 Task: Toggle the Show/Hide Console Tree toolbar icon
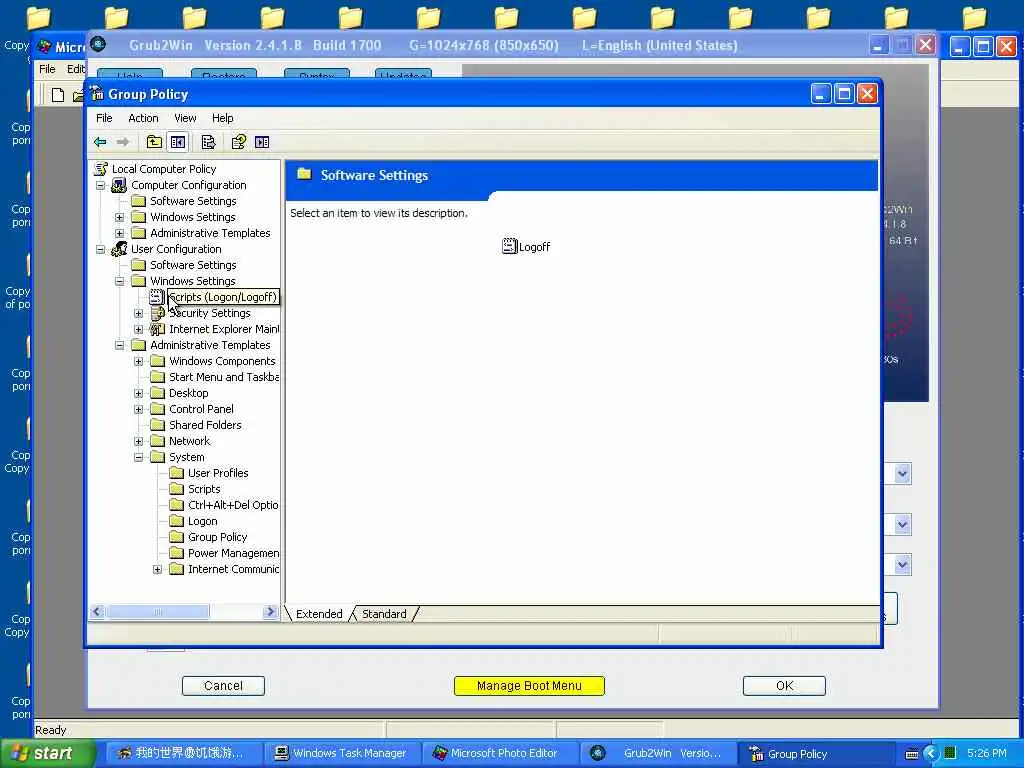(178, 142)
